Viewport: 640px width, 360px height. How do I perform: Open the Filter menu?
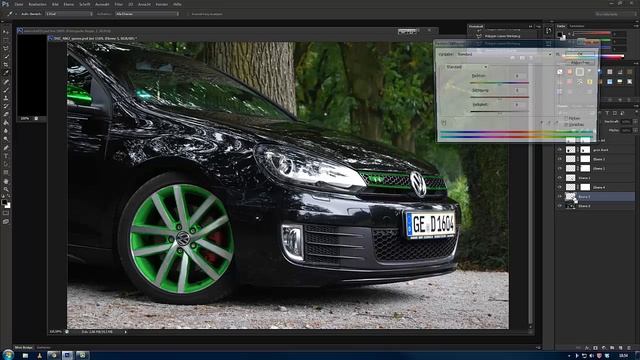(x=118, y=4)
